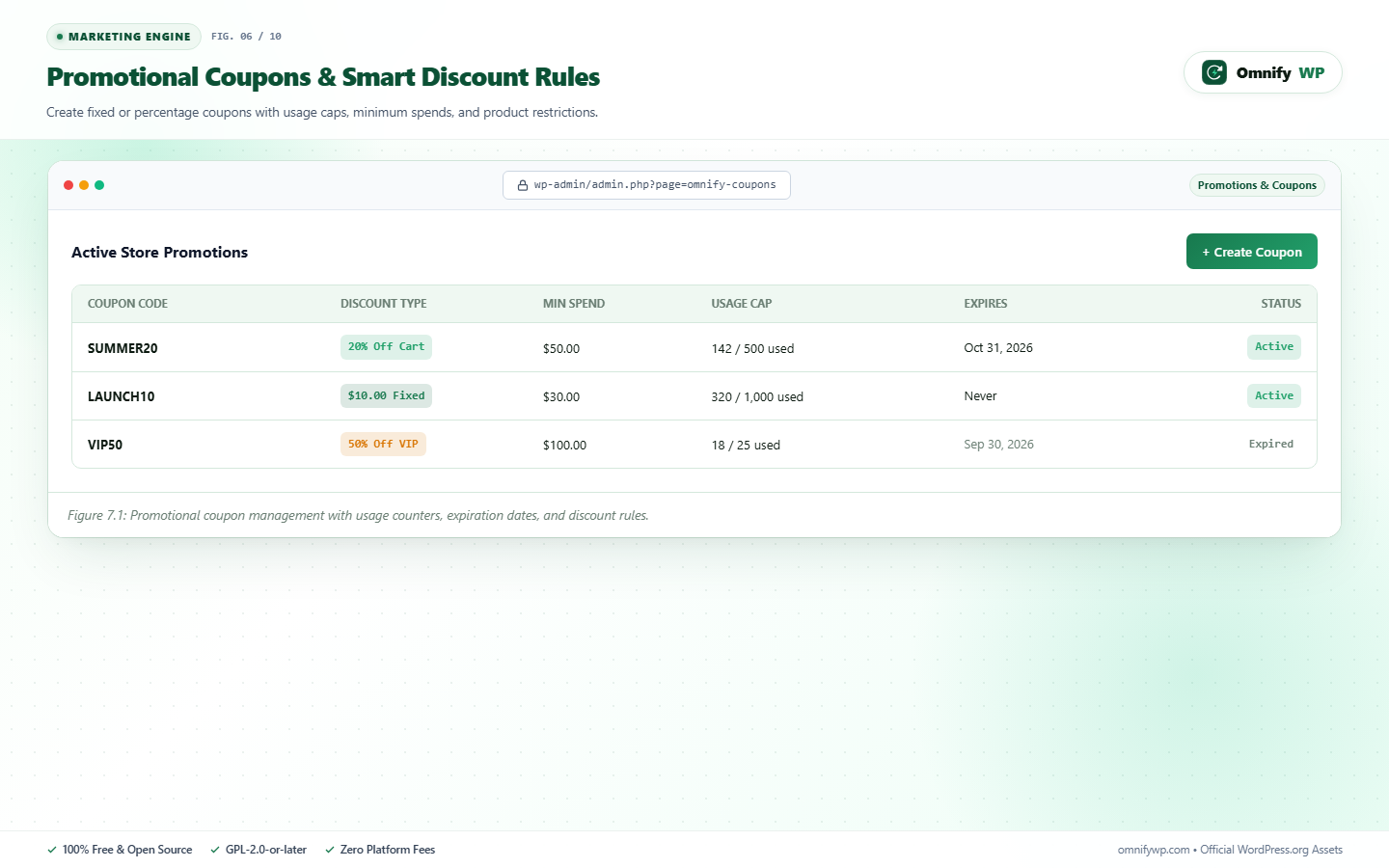Click the 18 / 25 used cell
The height and width of the screenshot is (868, 1389).
(746, 446)
